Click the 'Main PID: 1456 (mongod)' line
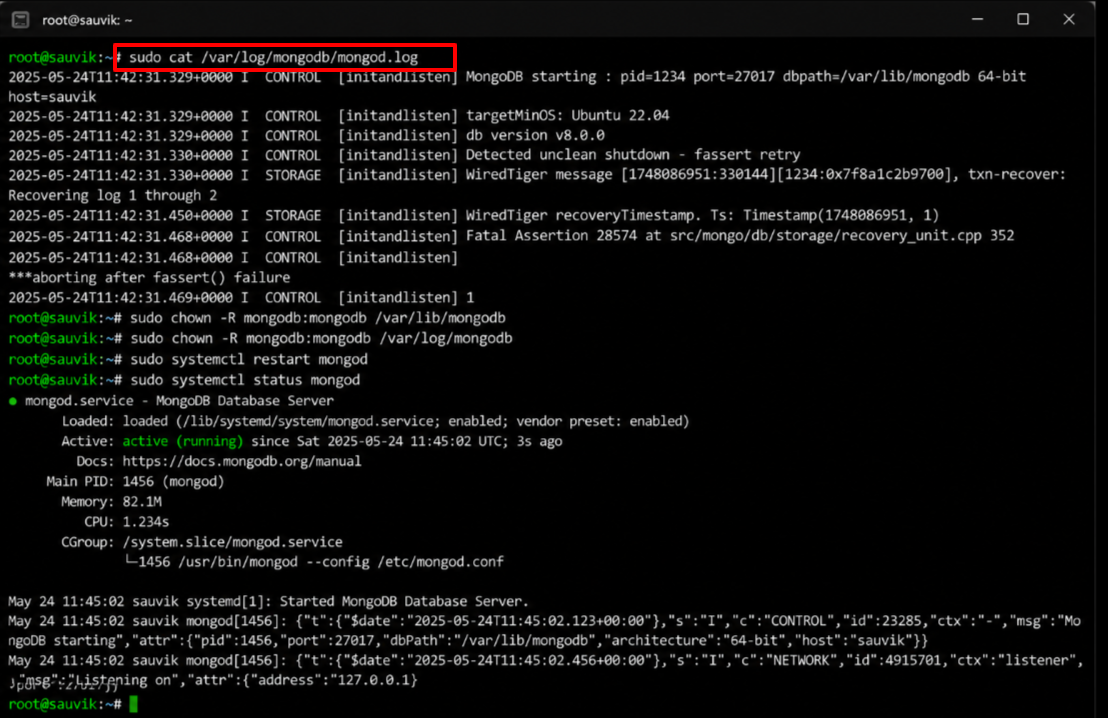The width and height of the screenshot is (1108, 718). click(x=135, y=481)
